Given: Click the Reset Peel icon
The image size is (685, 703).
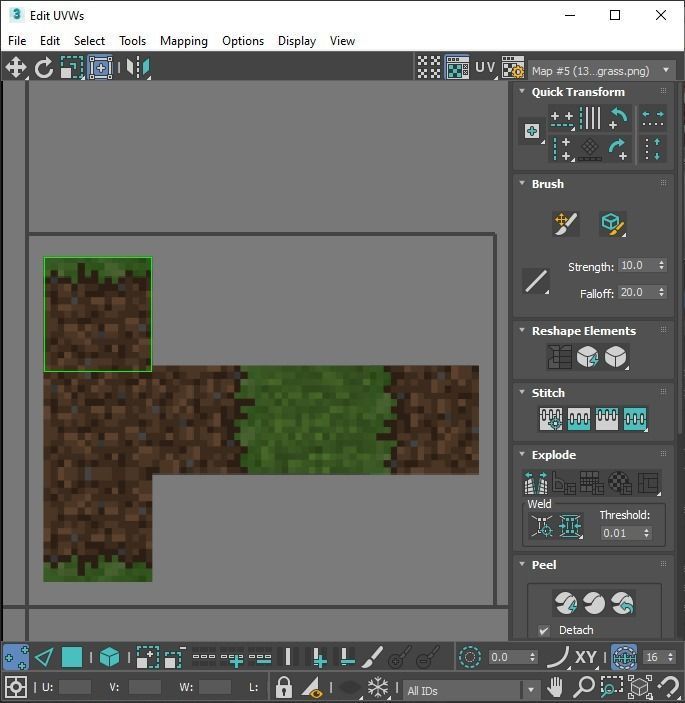Looking at the screenshot, I should pos(622,603).
